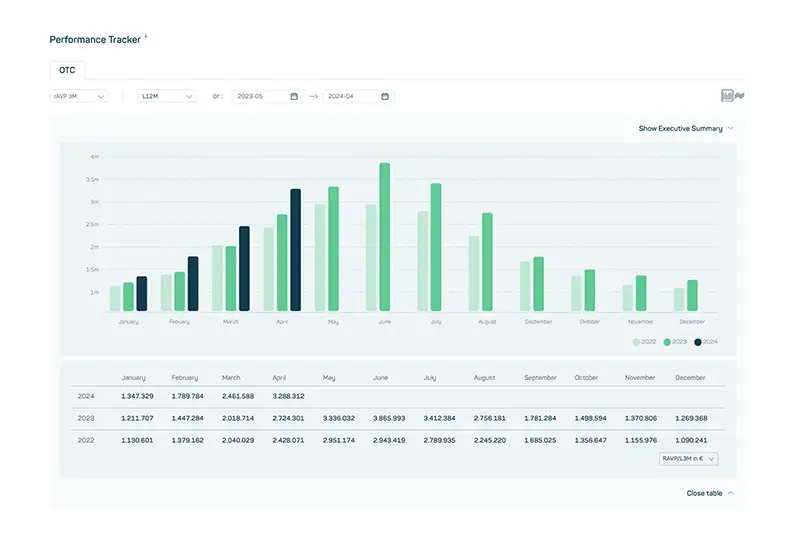Click the 2022 August bar
The height and width of the screenshot is (544, 800).
473,274
